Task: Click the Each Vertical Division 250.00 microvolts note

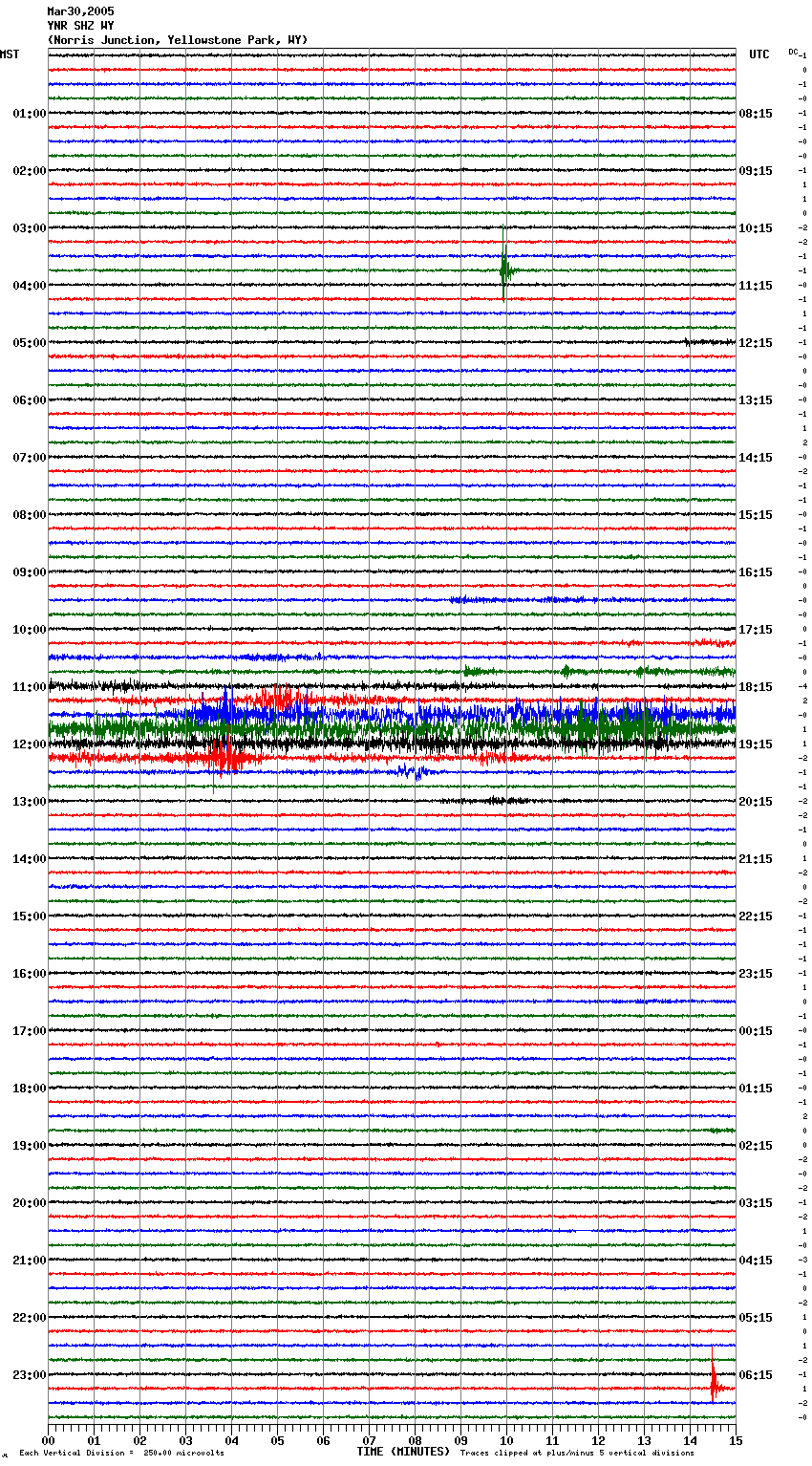Action: pyautogui.click(x=121, y=1453)
